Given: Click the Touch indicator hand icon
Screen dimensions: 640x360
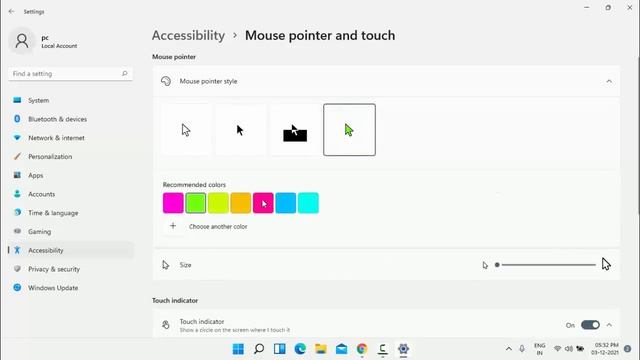Looking at the screenshot, I should pyautogui.click(x=166, y=325).
